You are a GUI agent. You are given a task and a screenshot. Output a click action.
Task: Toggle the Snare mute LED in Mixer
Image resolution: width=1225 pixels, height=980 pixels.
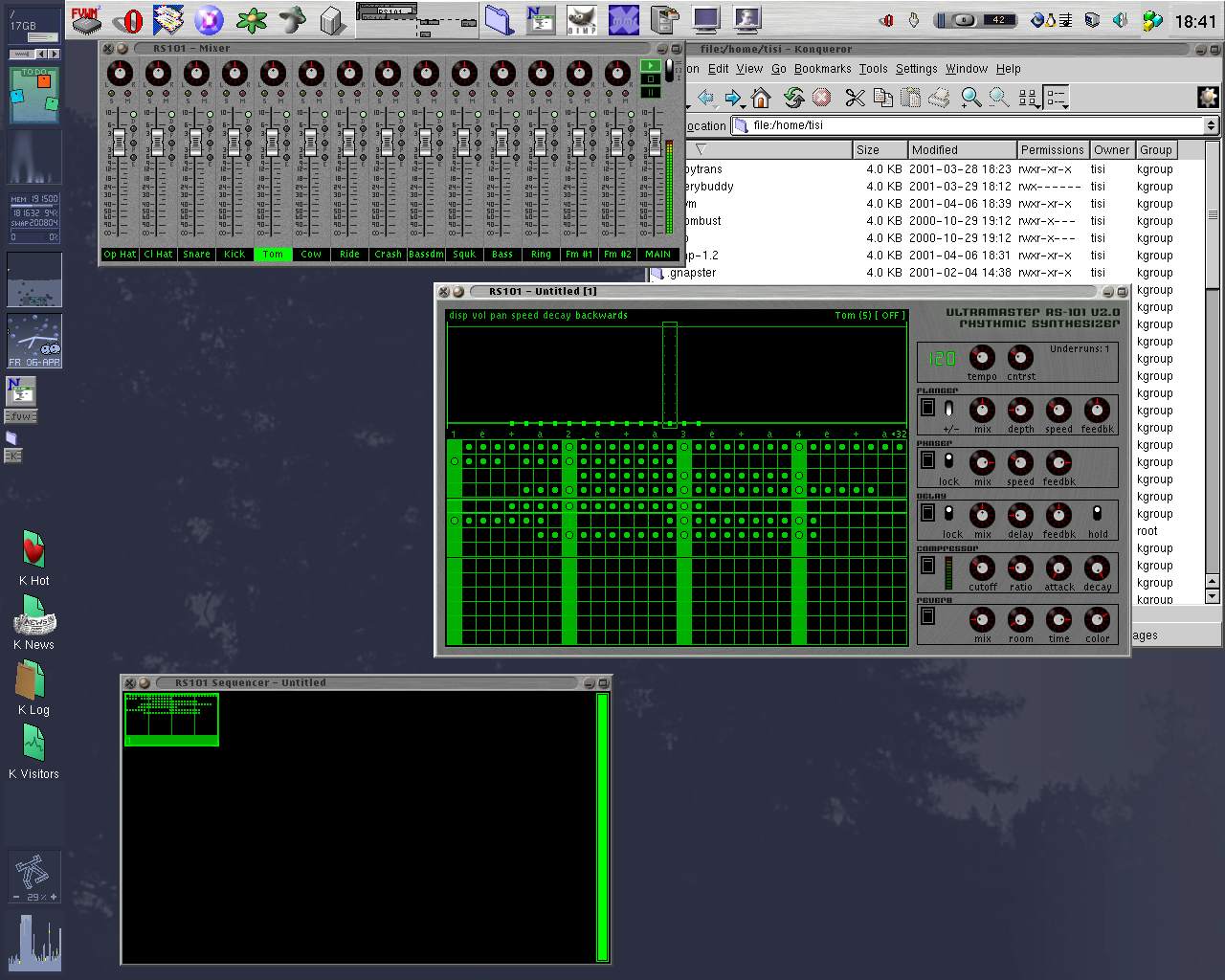click(x=205, y=95)
